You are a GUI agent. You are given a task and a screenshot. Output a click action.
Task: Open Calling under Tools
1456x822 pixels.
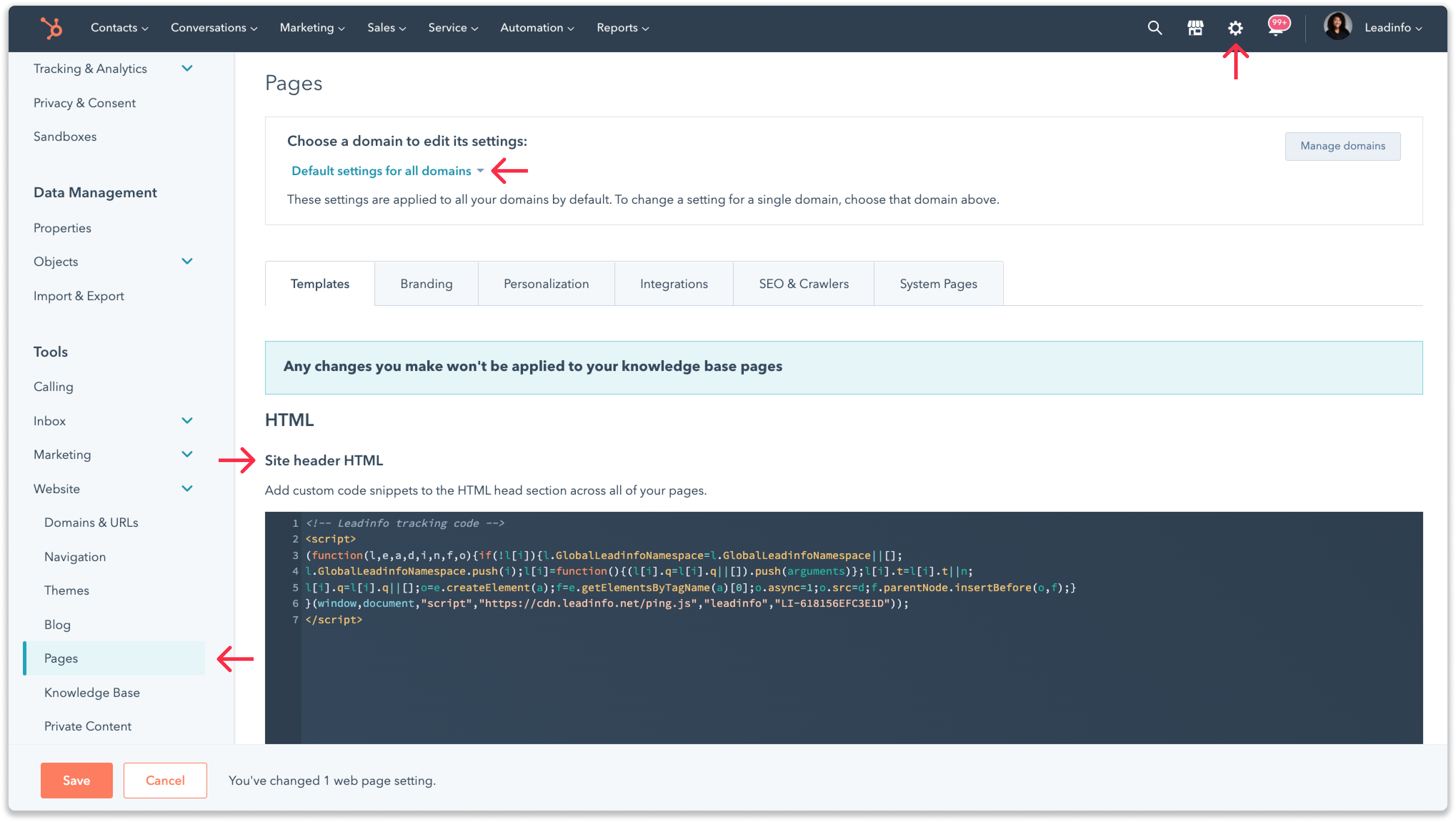pyautogui.click(x=53, y=387)
